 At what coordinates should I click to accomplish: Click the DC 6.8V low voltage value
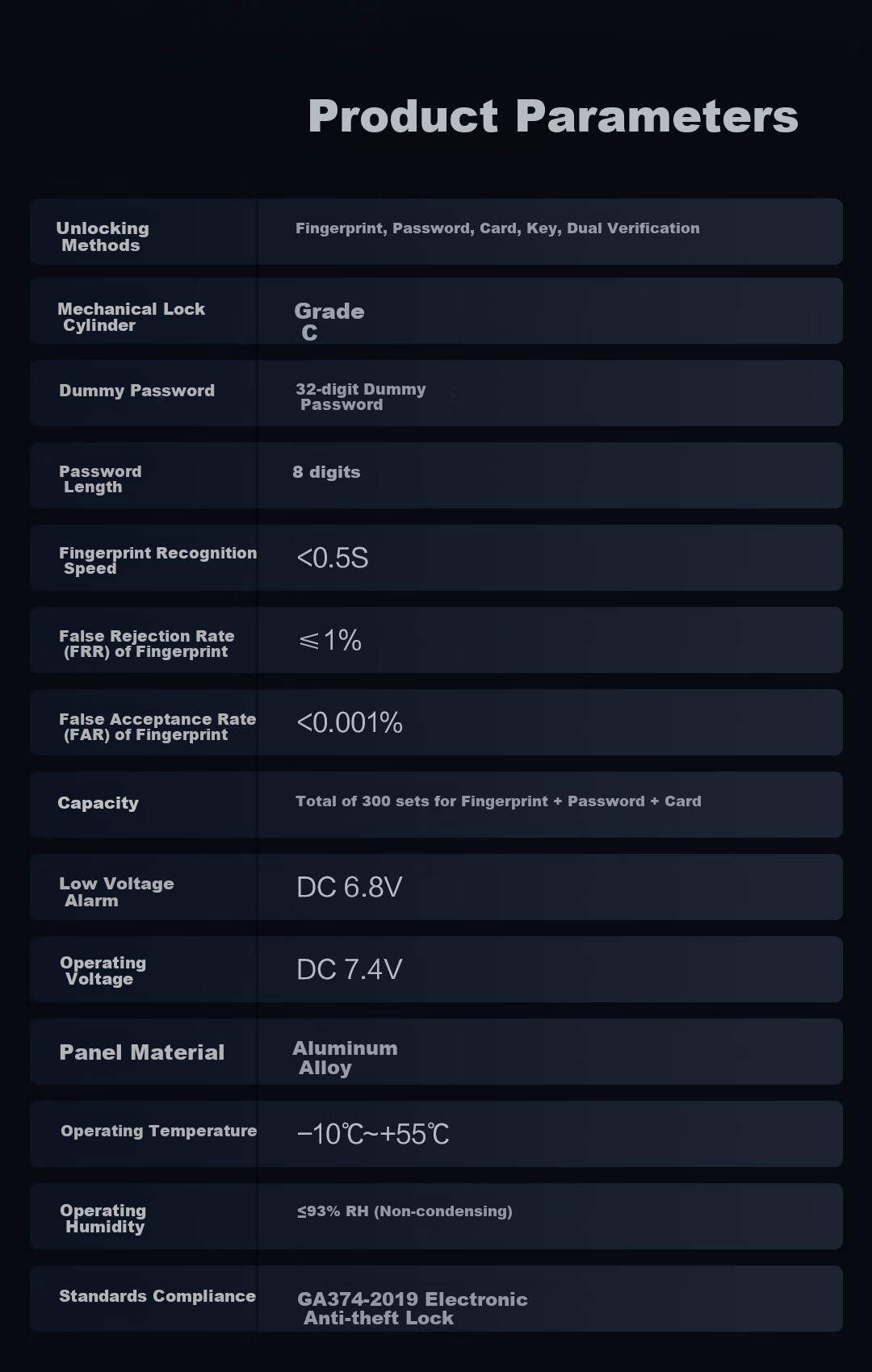[x=350, y=887]
